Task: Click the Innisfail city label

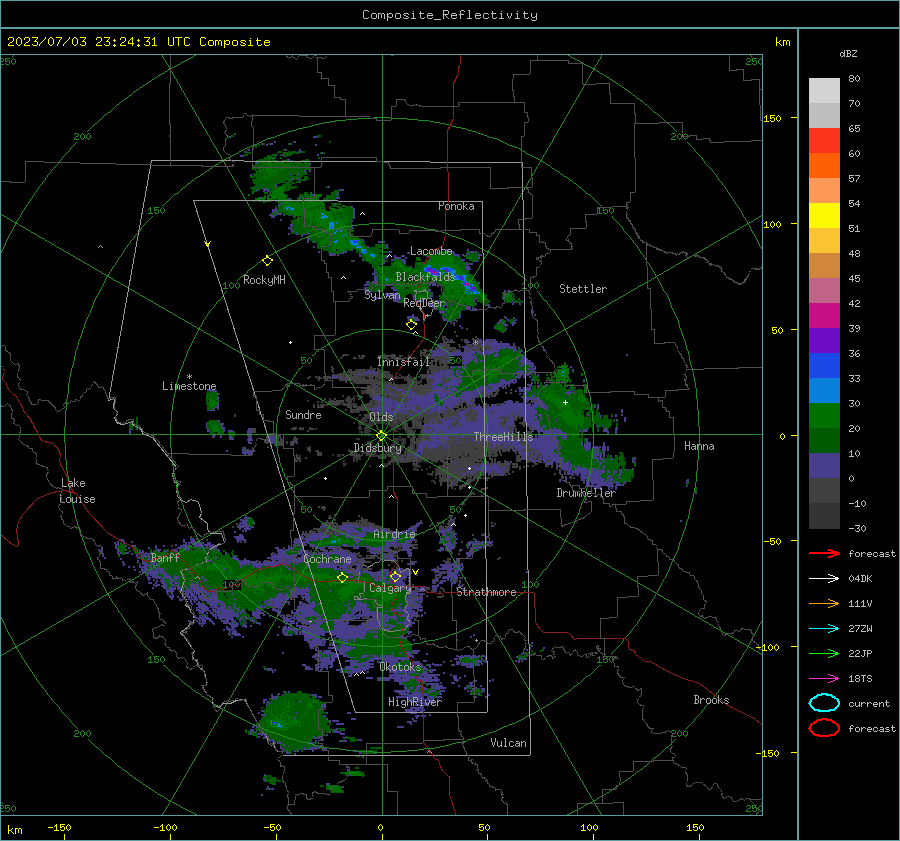Action: [x=404, y=362]
